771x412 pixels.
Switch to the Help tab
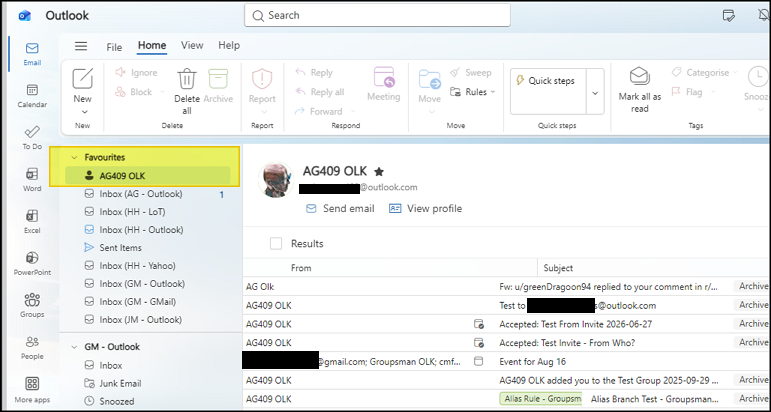[229, 45]
